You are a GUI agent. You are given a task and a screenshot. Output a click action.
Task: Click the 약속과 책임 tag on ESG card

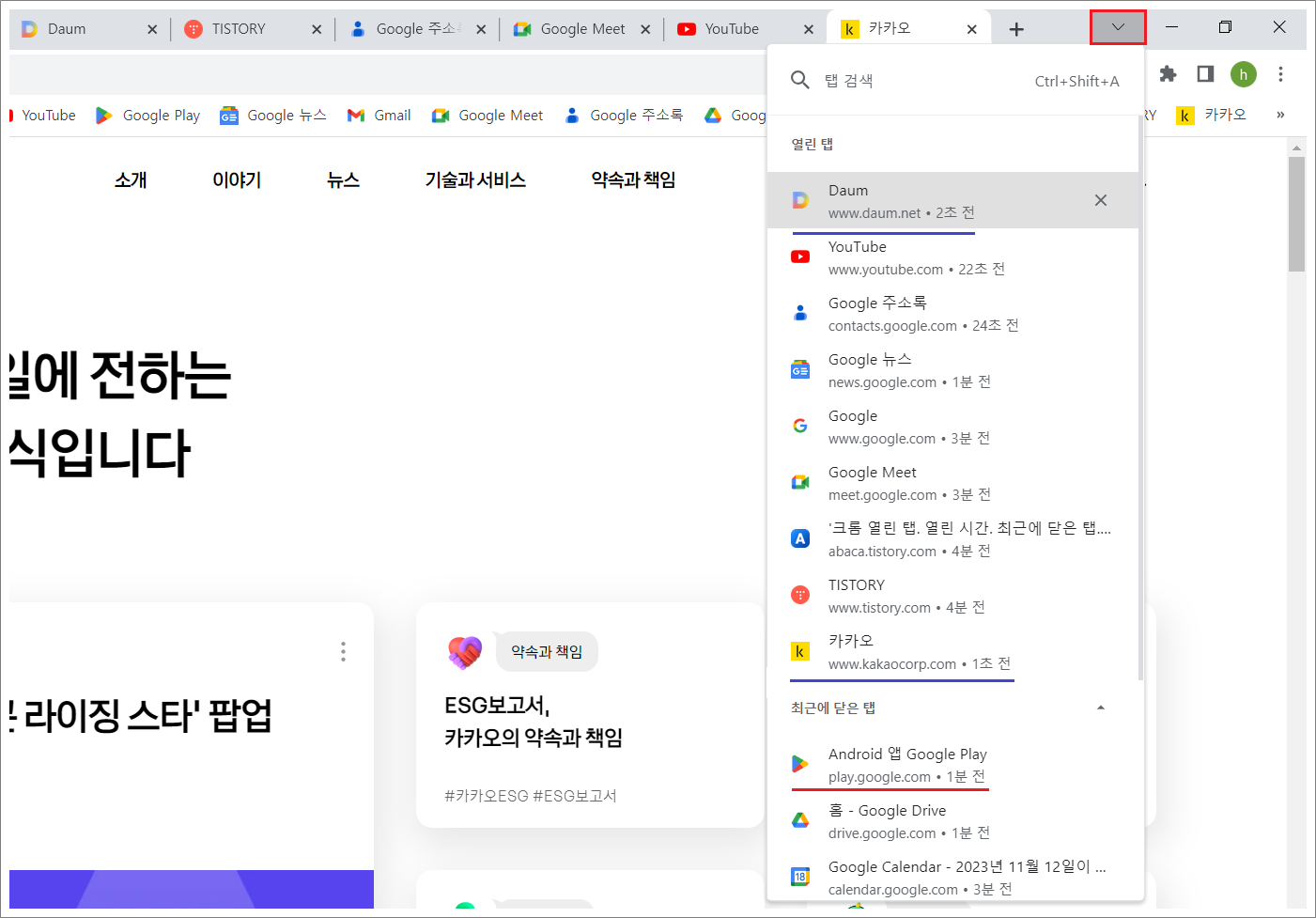click(x=547, y=651)
